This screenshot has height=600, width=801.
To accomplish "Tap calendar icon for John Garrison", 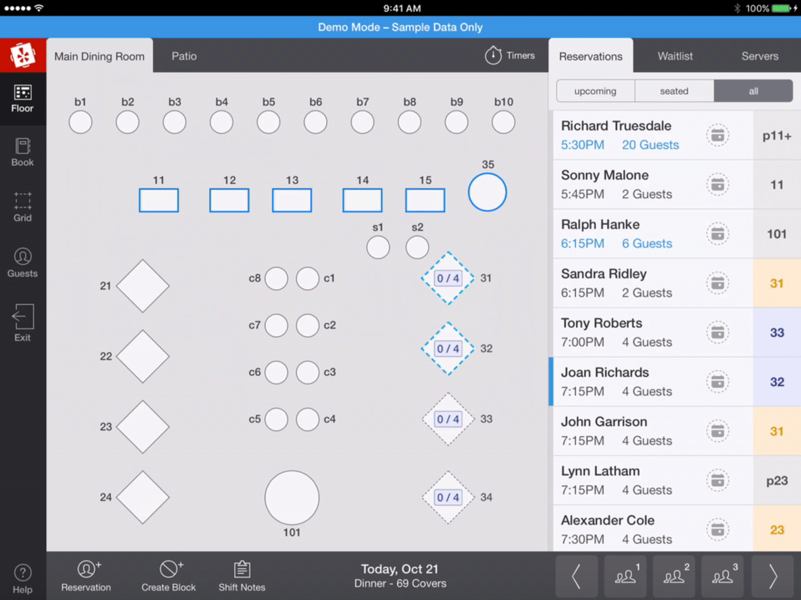I will coord(718,431).
